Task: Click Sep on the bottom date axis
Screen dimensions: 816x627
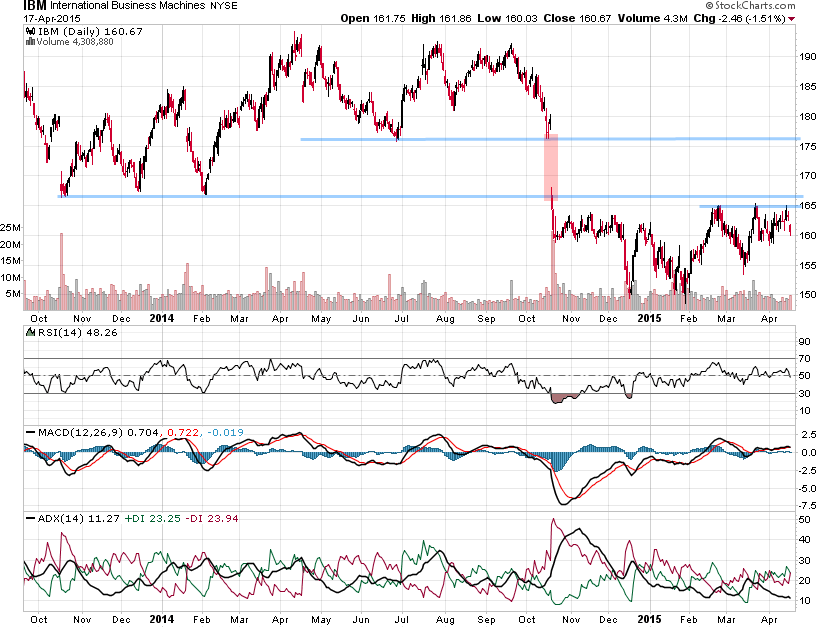Action: click(486, 620)
